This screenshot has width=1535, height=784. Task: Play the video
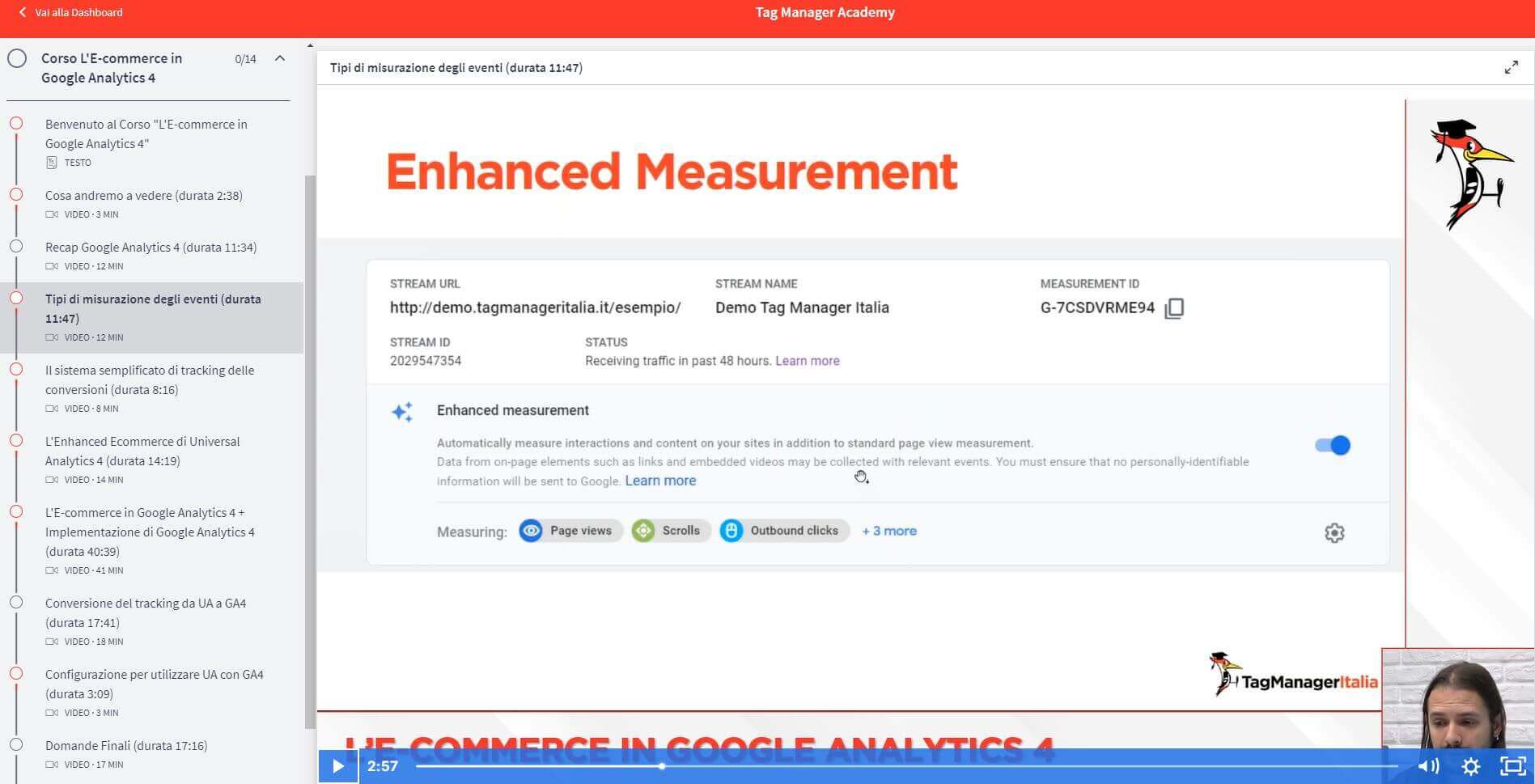coord(338,765)
